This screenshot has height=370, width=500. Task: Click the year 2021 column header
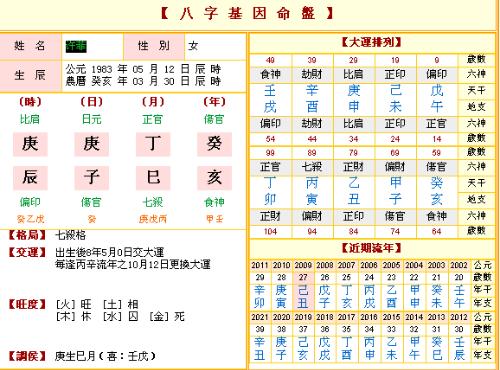coord(260,317)
